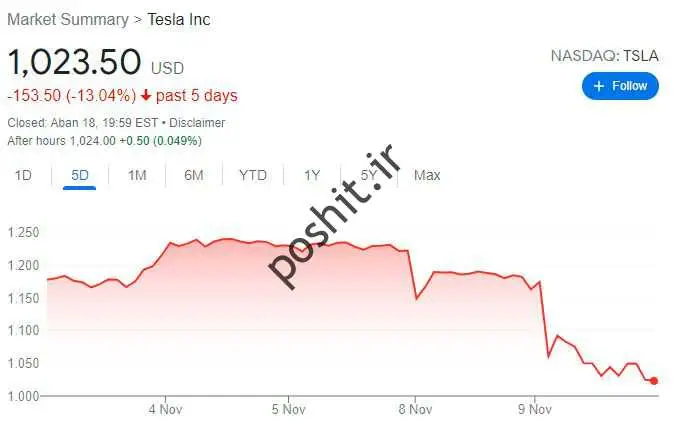The width and height of the screenshot is (676, 428).
Task: Switch to the 1M range tab
Action: pos(137,175)
